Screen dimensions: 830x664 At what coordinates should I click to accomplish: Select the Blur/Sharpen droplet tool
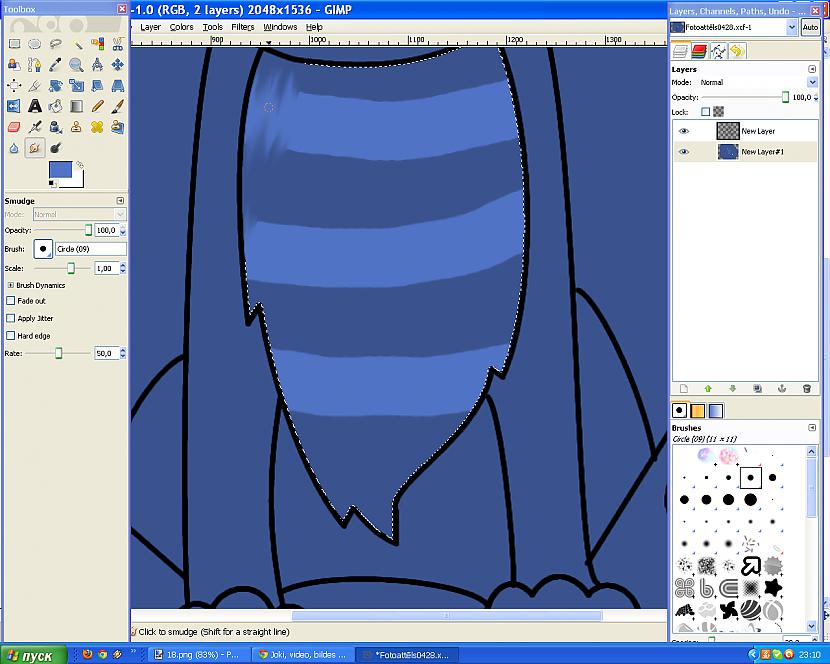pos(14,148)
